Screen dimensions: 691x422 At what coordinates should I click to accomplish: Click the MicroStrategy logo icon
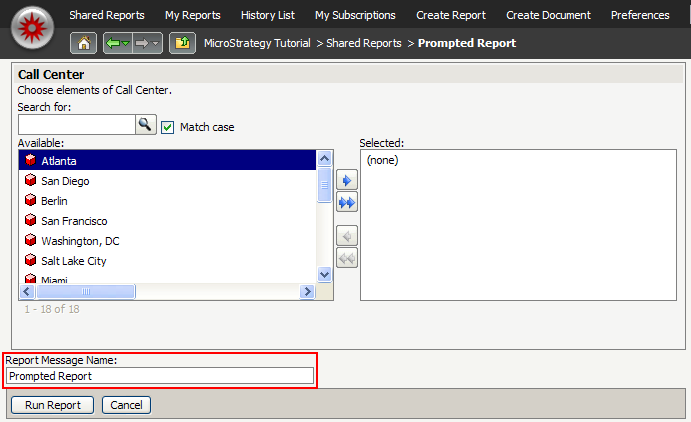(x=32, y=28)
